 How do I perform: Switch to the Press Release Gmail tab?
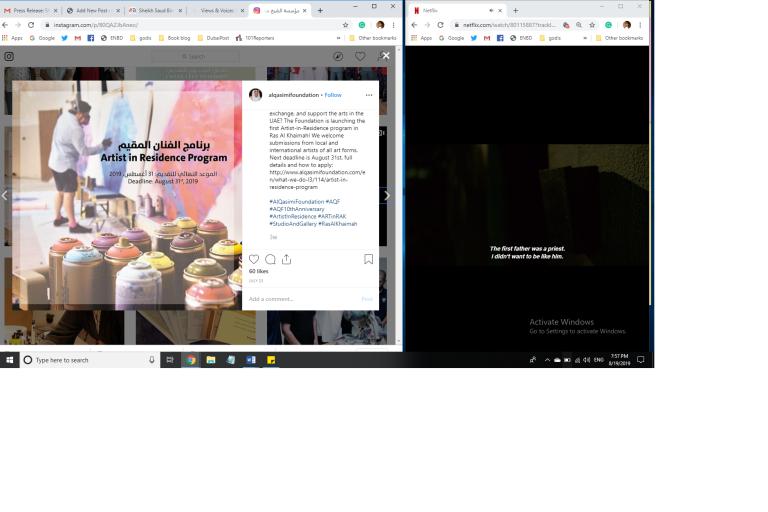30,10
